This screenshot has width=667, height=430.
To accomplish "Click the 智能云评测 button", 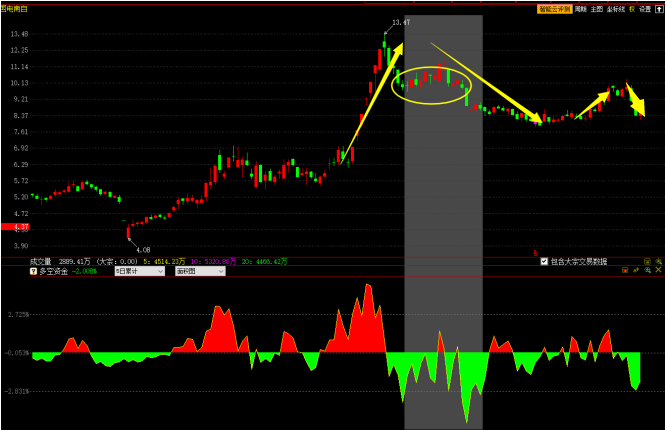I will click(554, 8).
